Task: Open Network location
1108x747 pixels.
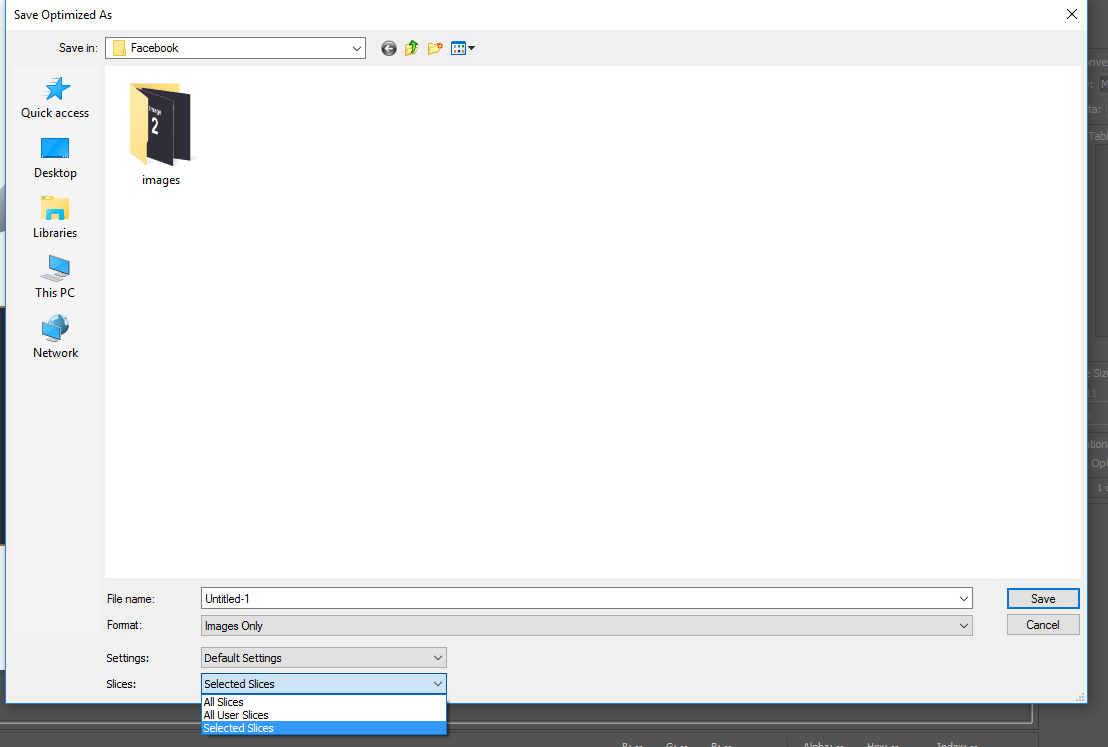Action: tap(55, 338)
